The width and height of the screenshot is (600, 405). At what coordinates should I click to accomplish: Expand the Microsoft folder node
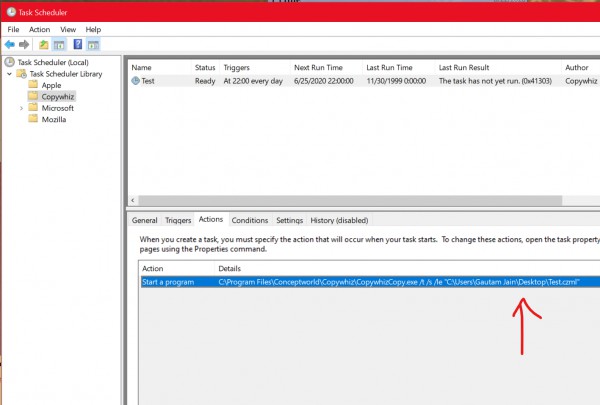(x=21, y=108)
